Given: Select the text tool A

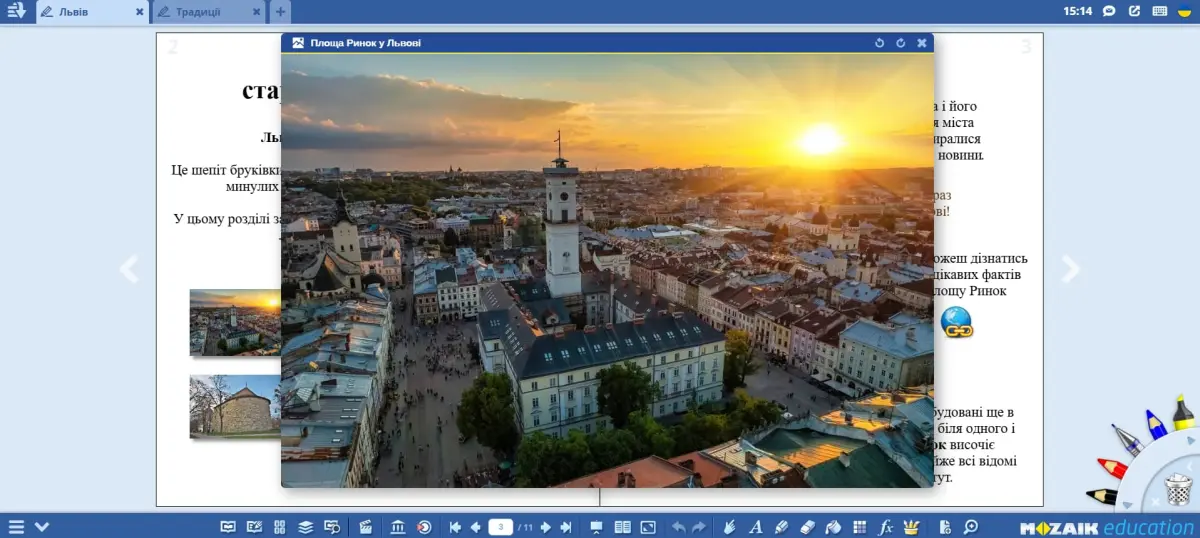Looking at the screenshot, I should point(756,526).
